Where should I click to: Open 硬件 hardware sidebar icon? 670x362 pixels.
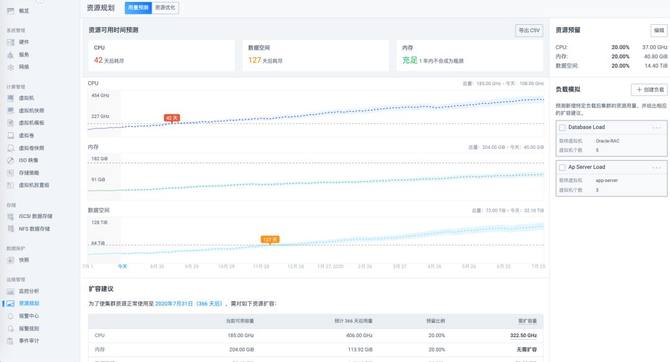pyautogui.click(x=11, y=42)
